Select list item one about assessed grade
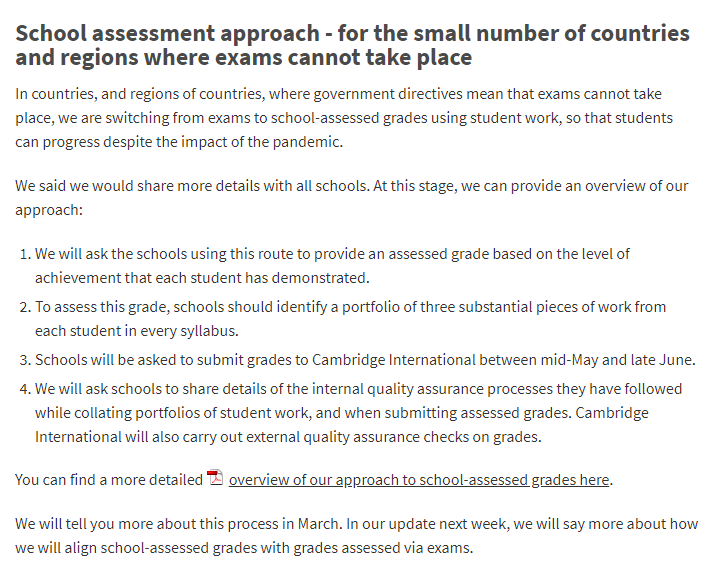 [332, 266]
